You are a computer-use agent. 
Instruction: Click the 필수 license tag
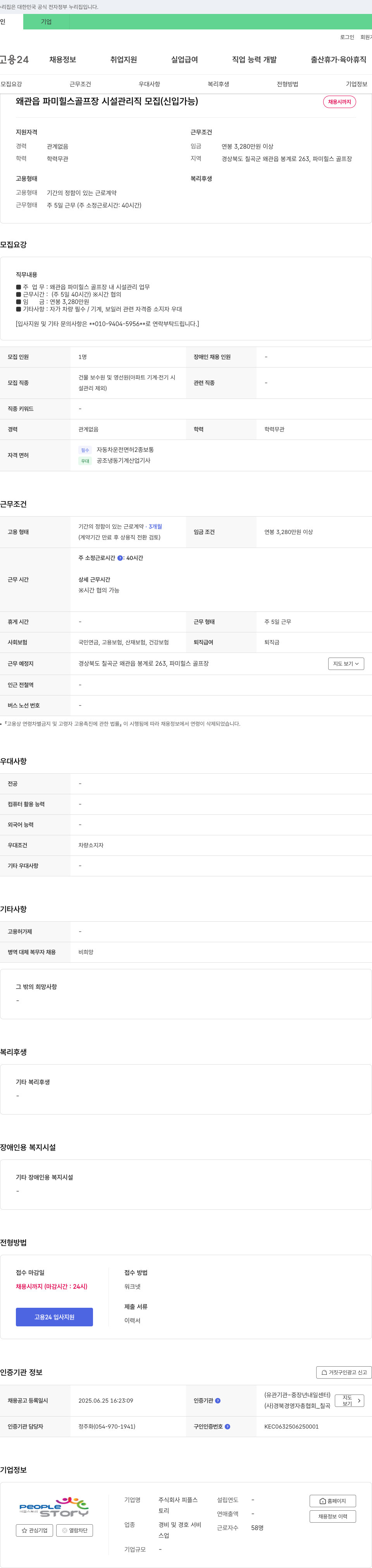point(85,450)
